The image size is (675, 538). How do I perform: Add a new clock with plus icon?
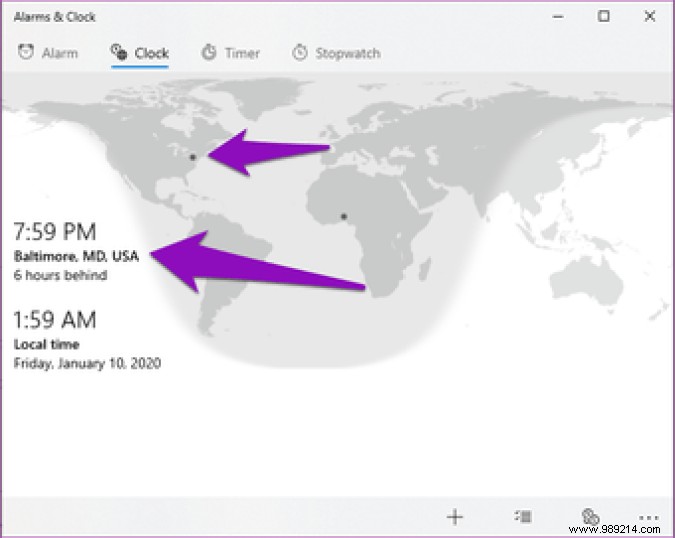tap(455, 516)
